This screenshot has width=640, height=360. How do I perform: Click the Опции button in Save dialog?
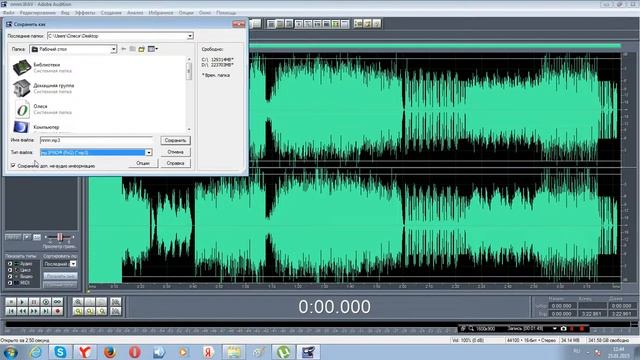tap(143, 163)
